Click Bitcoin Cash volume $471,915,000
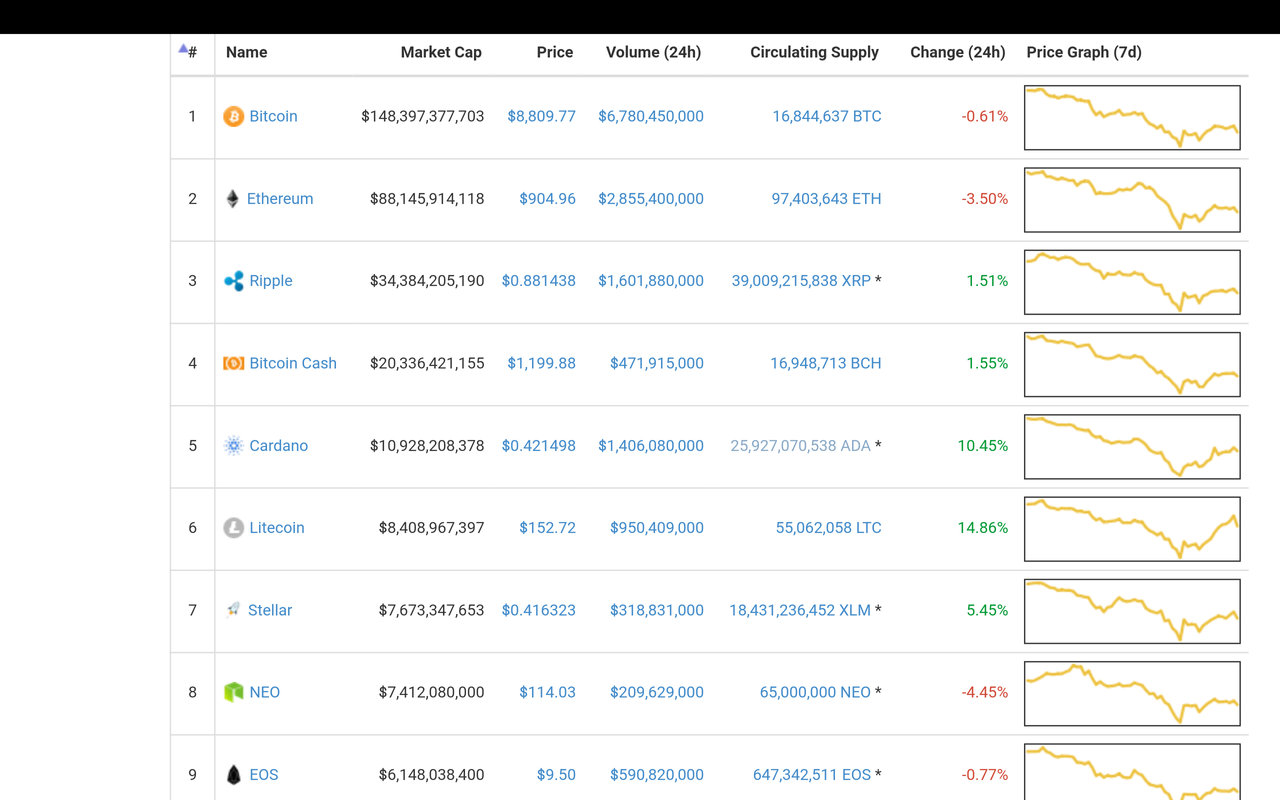This screenshot has height=800, width=1280. coord(657,363)
